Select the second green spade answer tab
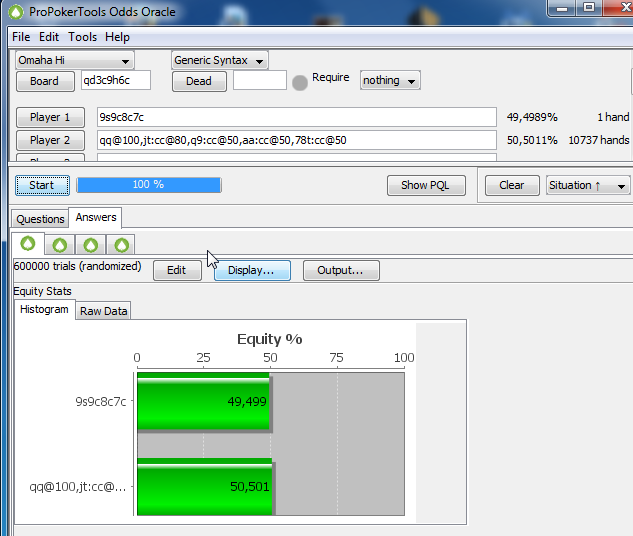Image resolution: width=633 pixels, height=536 pixels. click(x=60, y=245)
